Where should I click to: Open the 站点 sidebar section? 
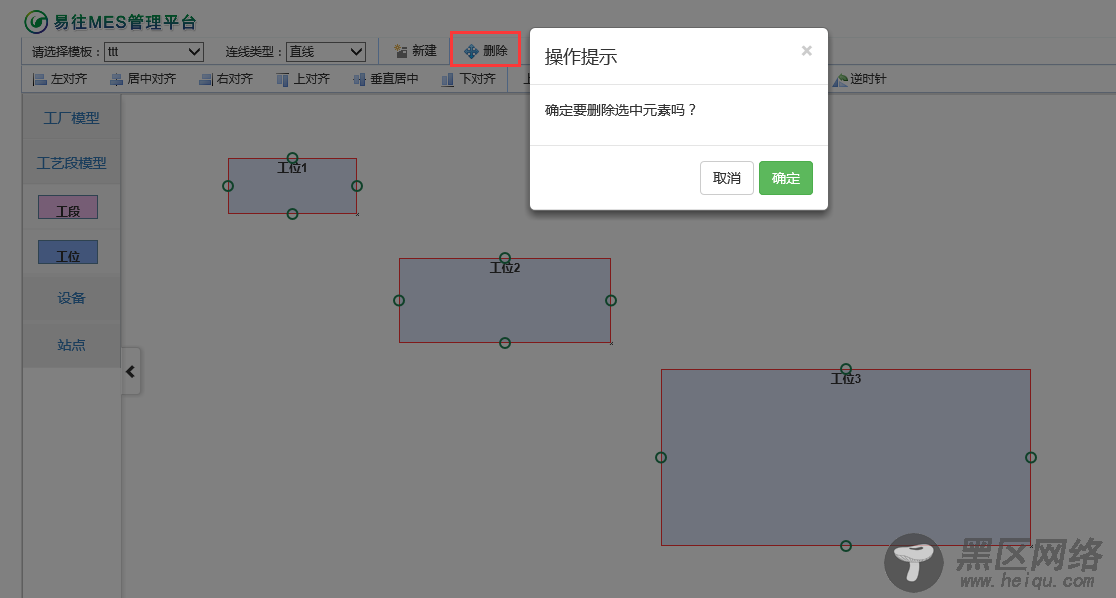71,345
